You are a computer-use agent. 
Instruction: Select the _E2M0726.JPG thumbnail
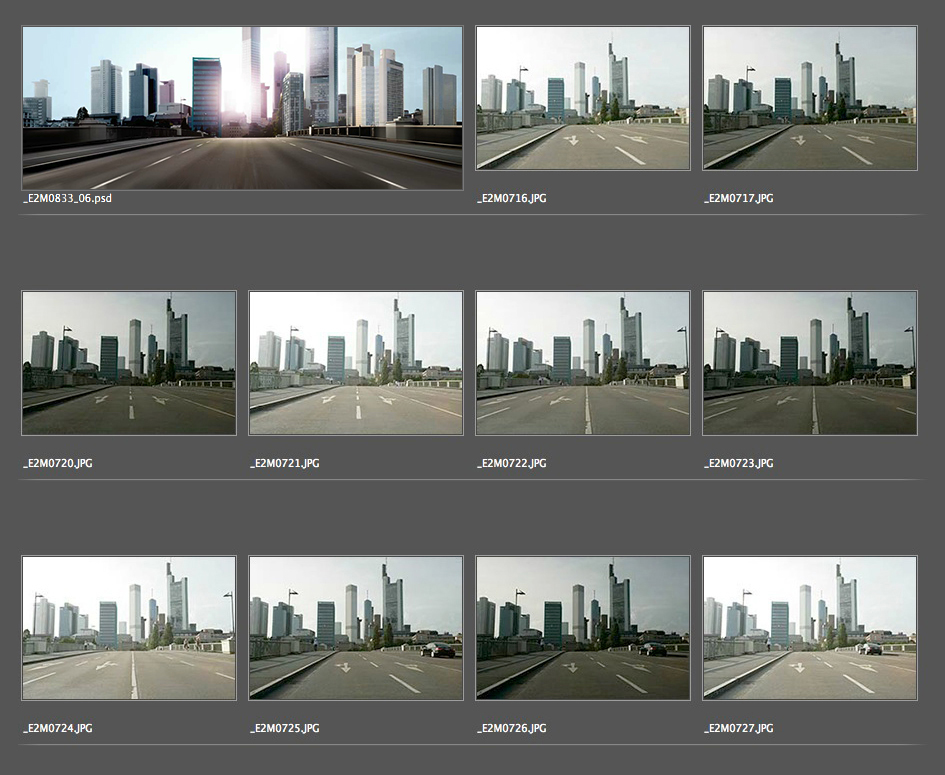click(583, 628)
